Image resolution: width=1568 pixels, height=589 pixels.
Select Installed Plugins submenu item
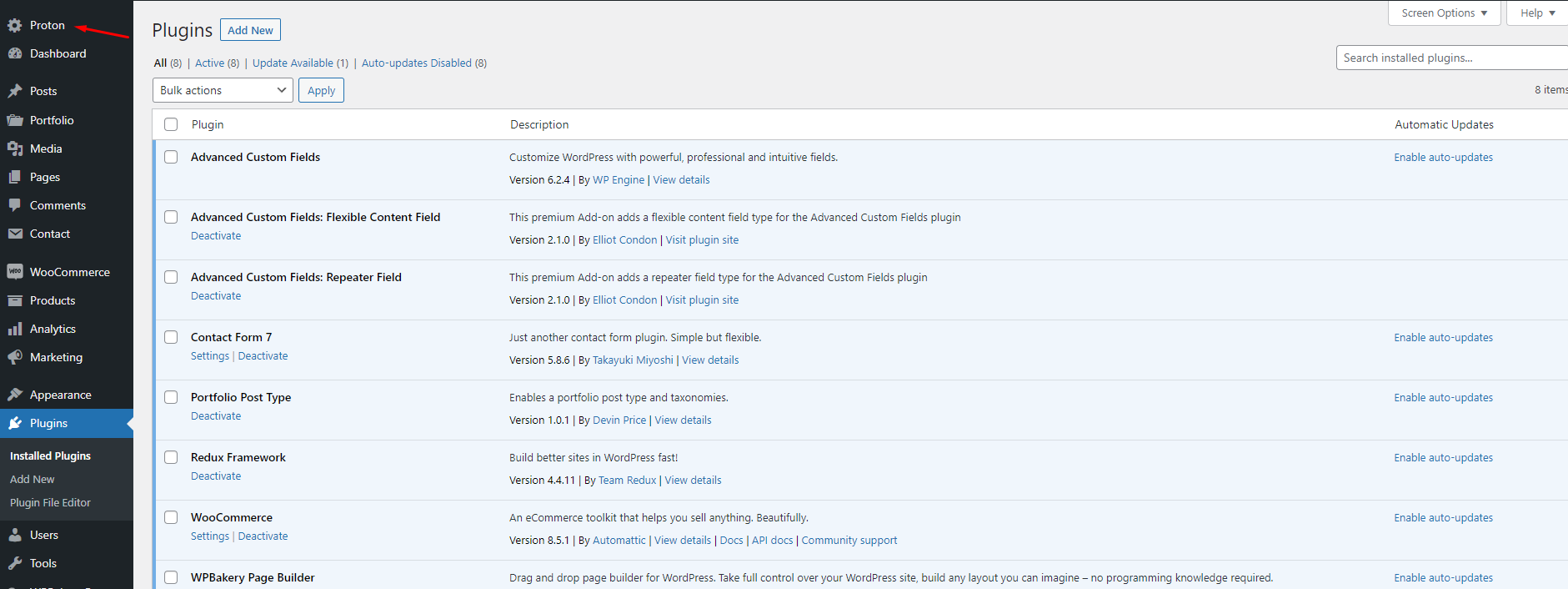click(x=50, y=456)
